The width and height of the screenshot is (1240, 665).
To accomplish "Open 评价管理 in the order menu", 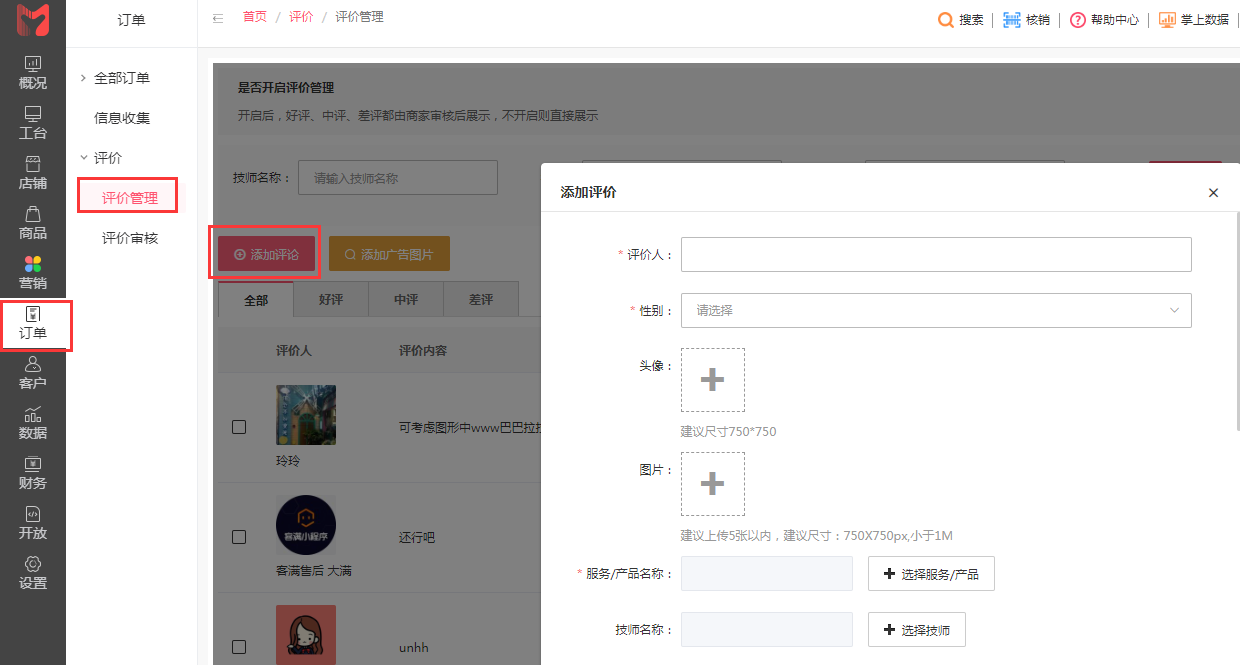I will pyautogui.click(x=130, y=198).
